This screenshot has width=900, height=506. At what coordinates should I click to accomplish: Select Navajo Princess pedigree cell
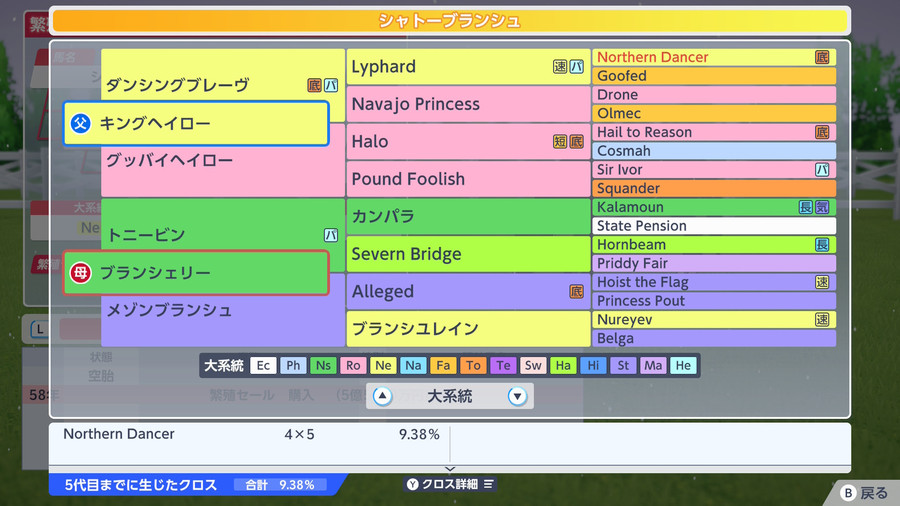[x=468, y=104]
